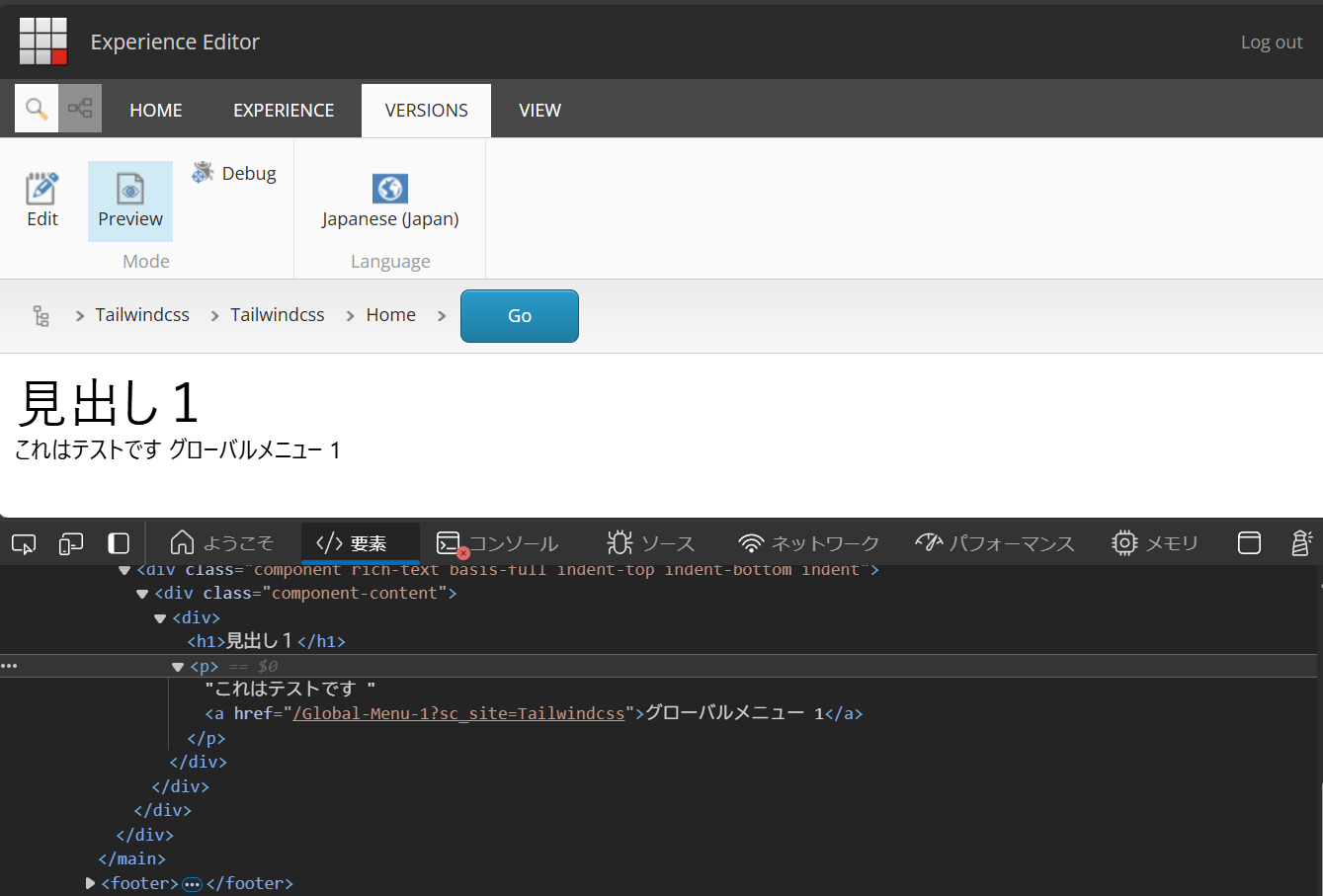Open the Japanese (Japan) language globe icon
This screenshot has width=1323, height=896.
click(390, 188)
